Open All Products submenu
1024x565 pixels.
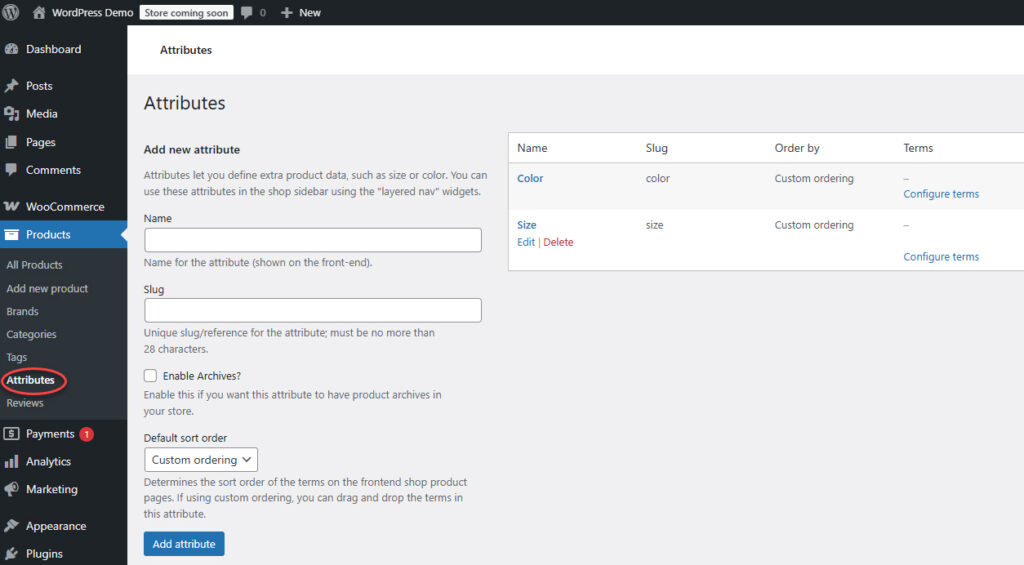point(35,265)
